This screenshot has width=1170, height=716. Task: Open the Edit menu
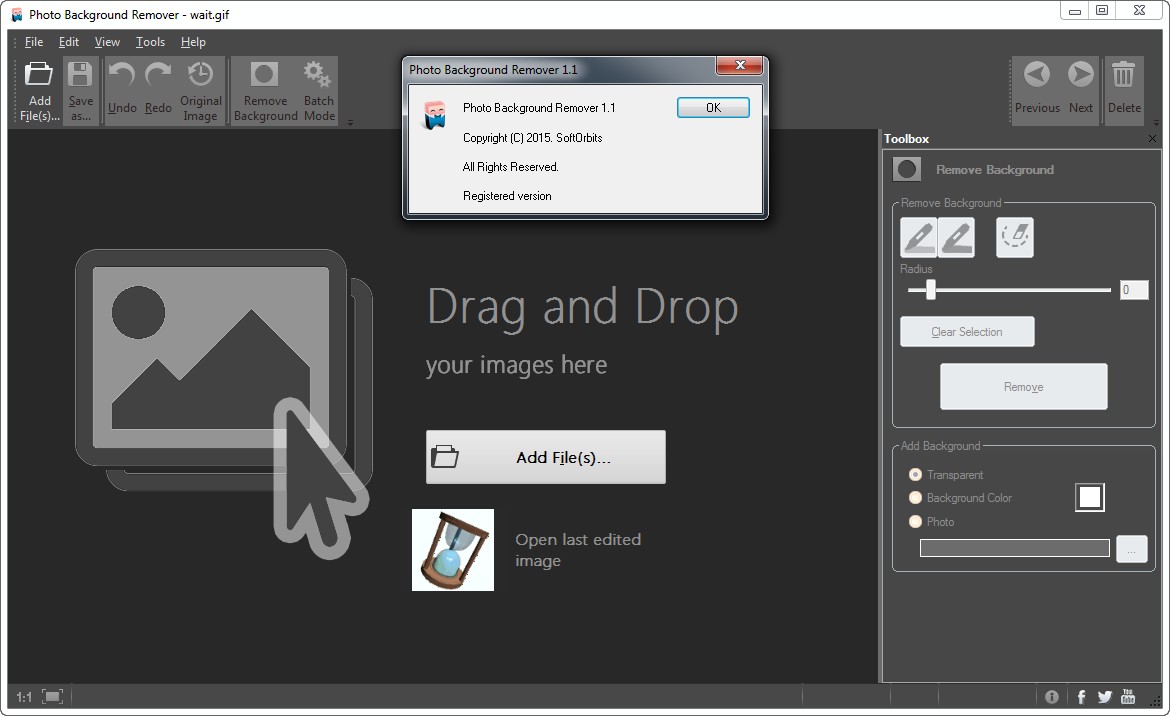pyautogui.click(x=69, y=42)
